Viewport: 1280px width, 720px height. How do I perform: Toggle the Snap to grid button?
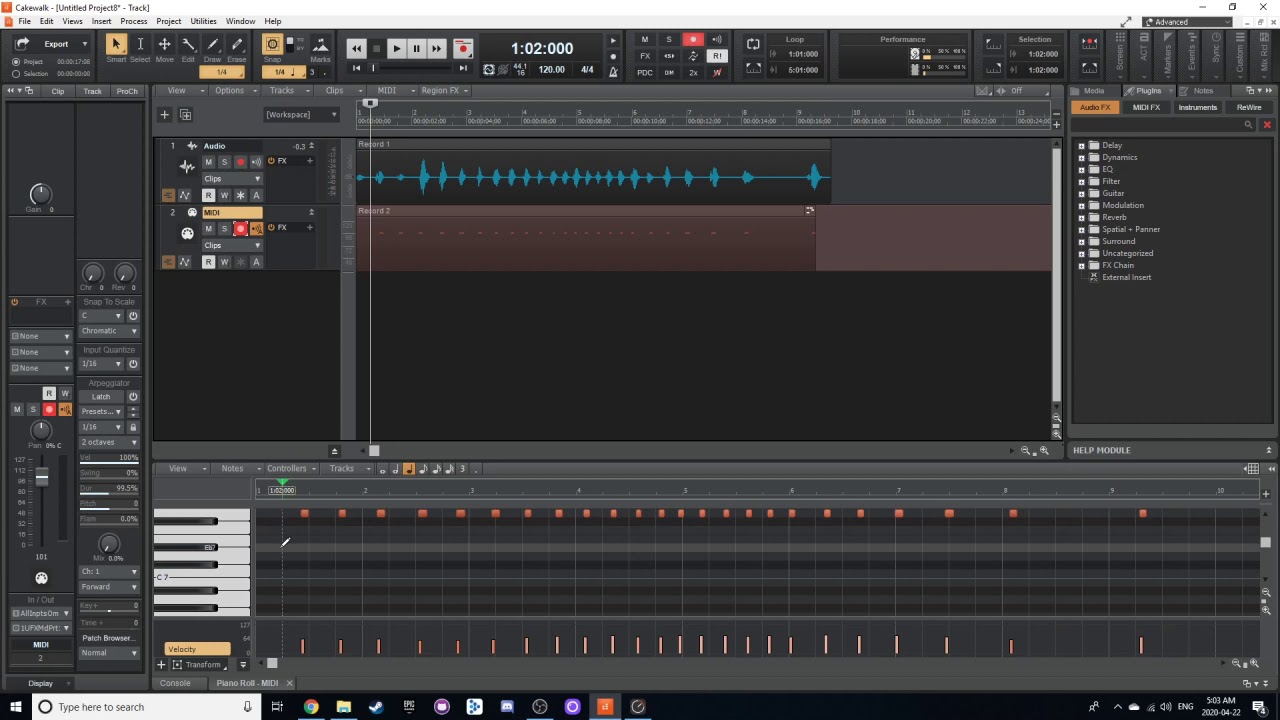pyautogui.click(x=272, y=45)
